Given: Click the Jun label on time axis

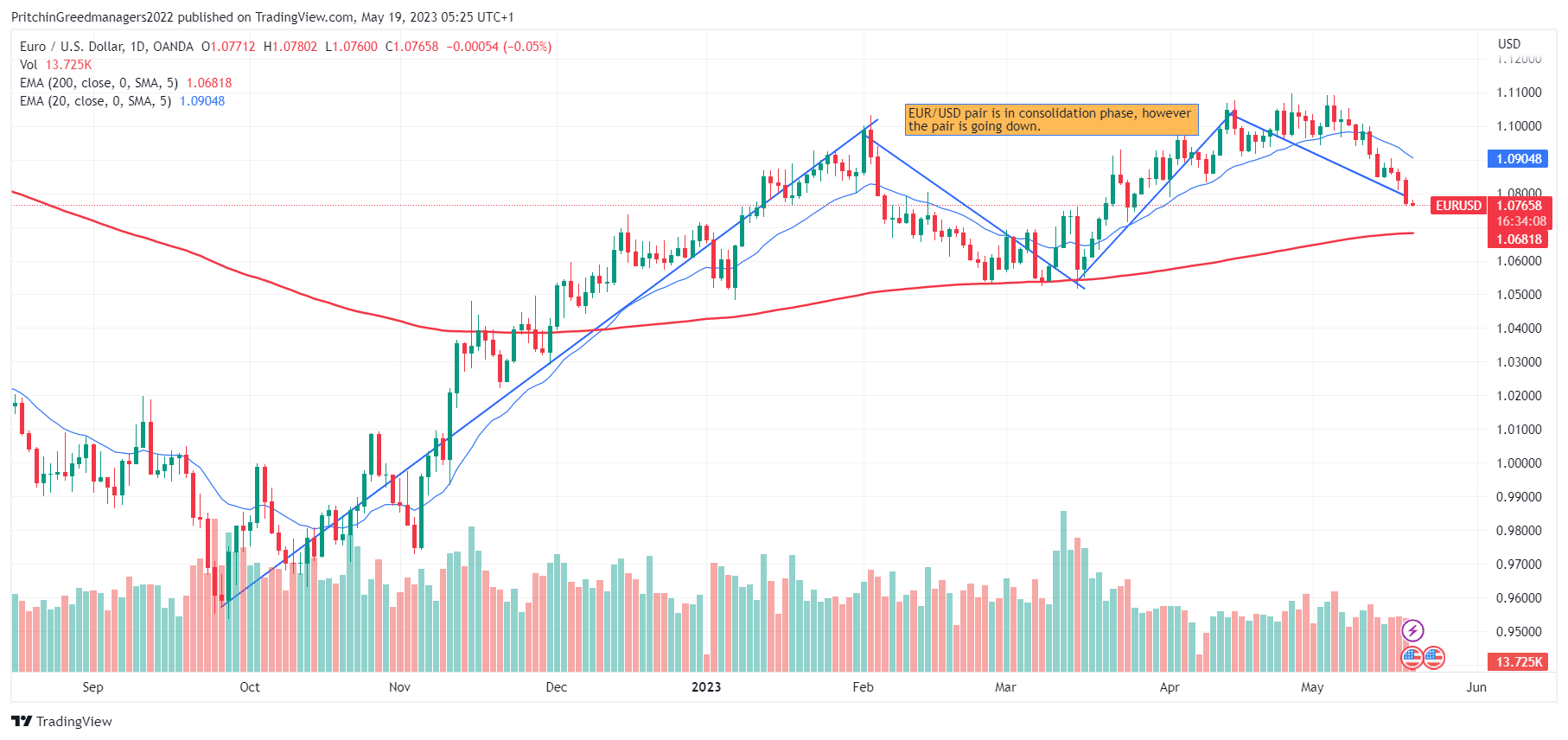Looking at the screenshot, I should pyautogui.click(x=1476, y=687).
